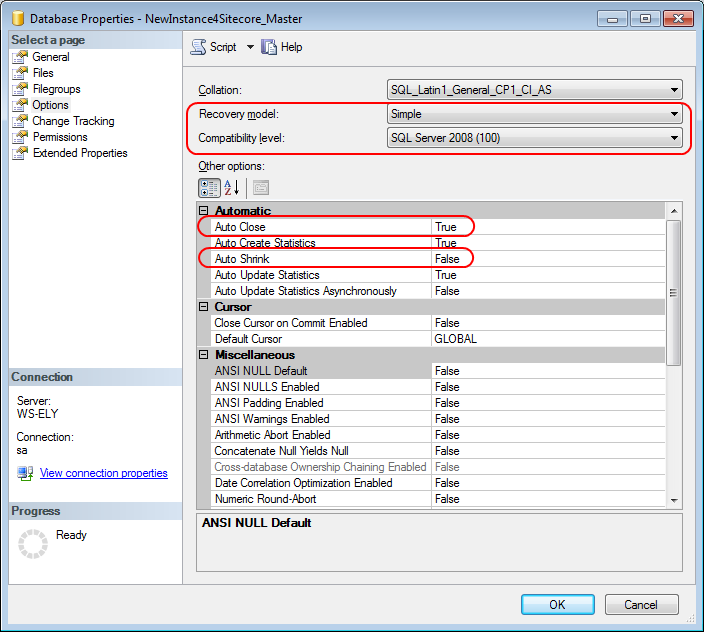Switch property grid to Categorized view
Screen dimensions: 704x632
(x=209, y=187)
